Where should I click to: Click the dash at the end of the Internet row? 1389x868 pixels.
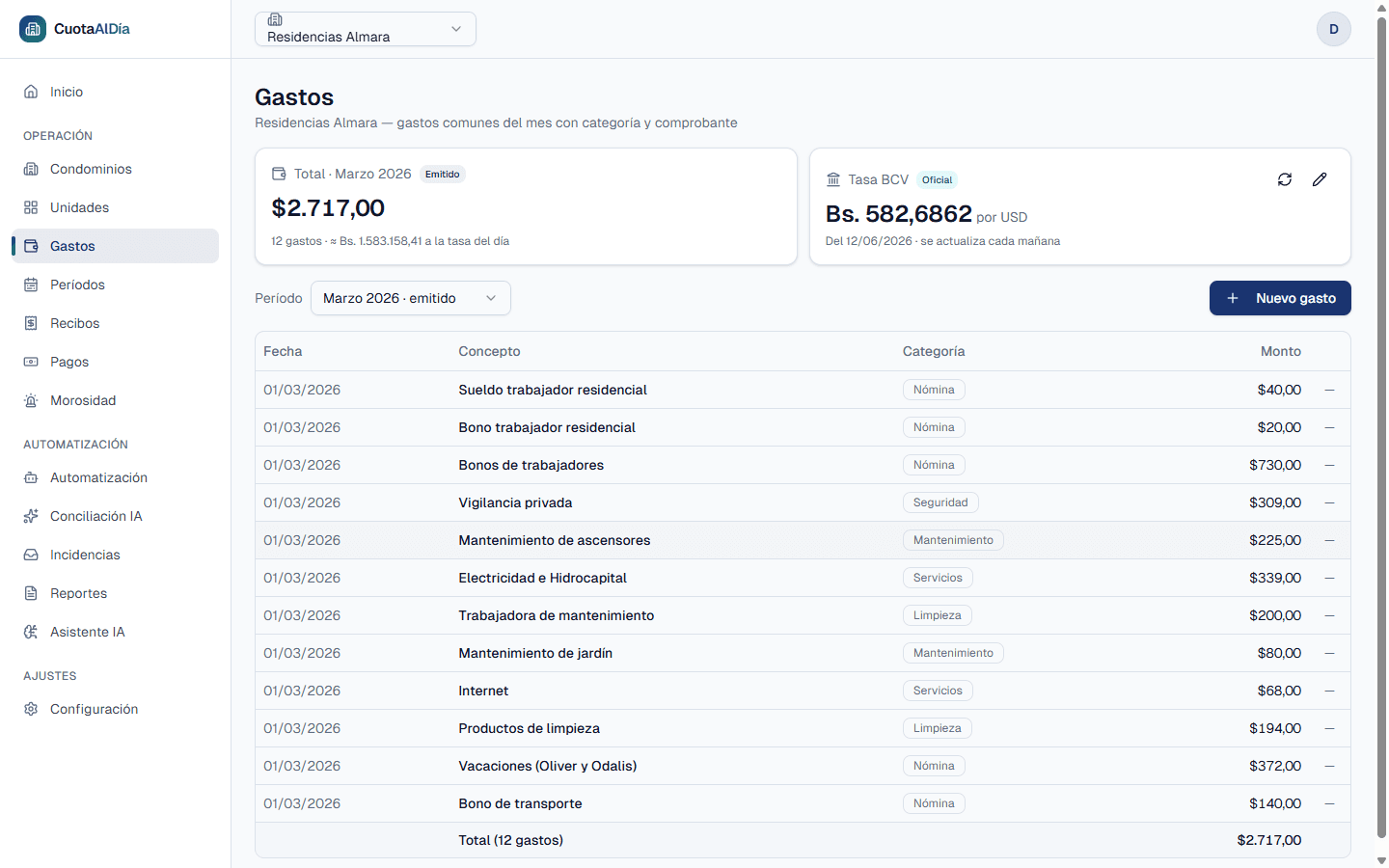click(x=1329, y=691)
